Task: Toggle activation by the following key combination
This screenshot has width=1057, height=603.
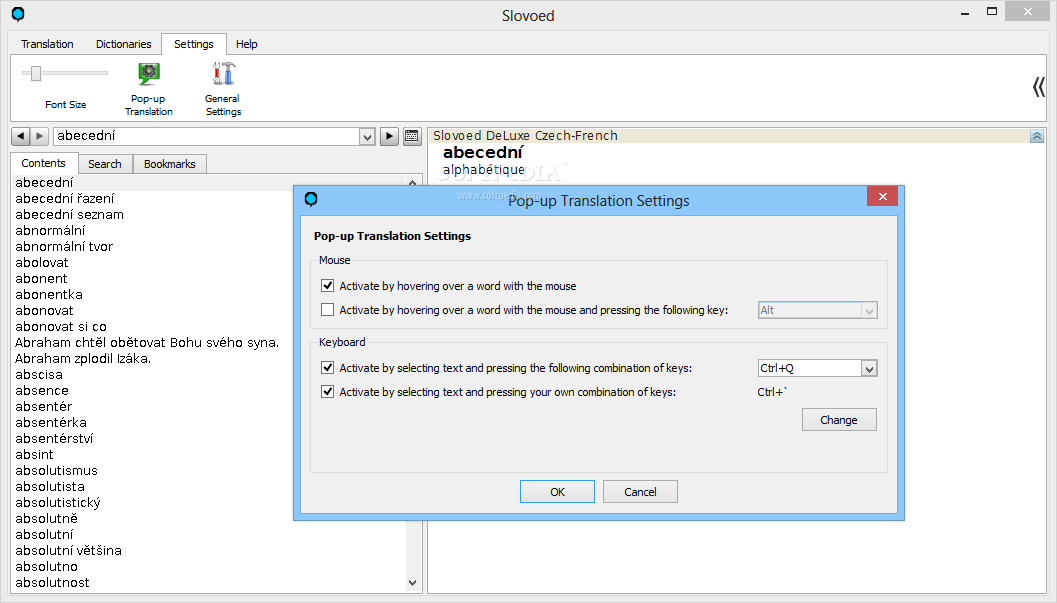Action: (328, 368)
